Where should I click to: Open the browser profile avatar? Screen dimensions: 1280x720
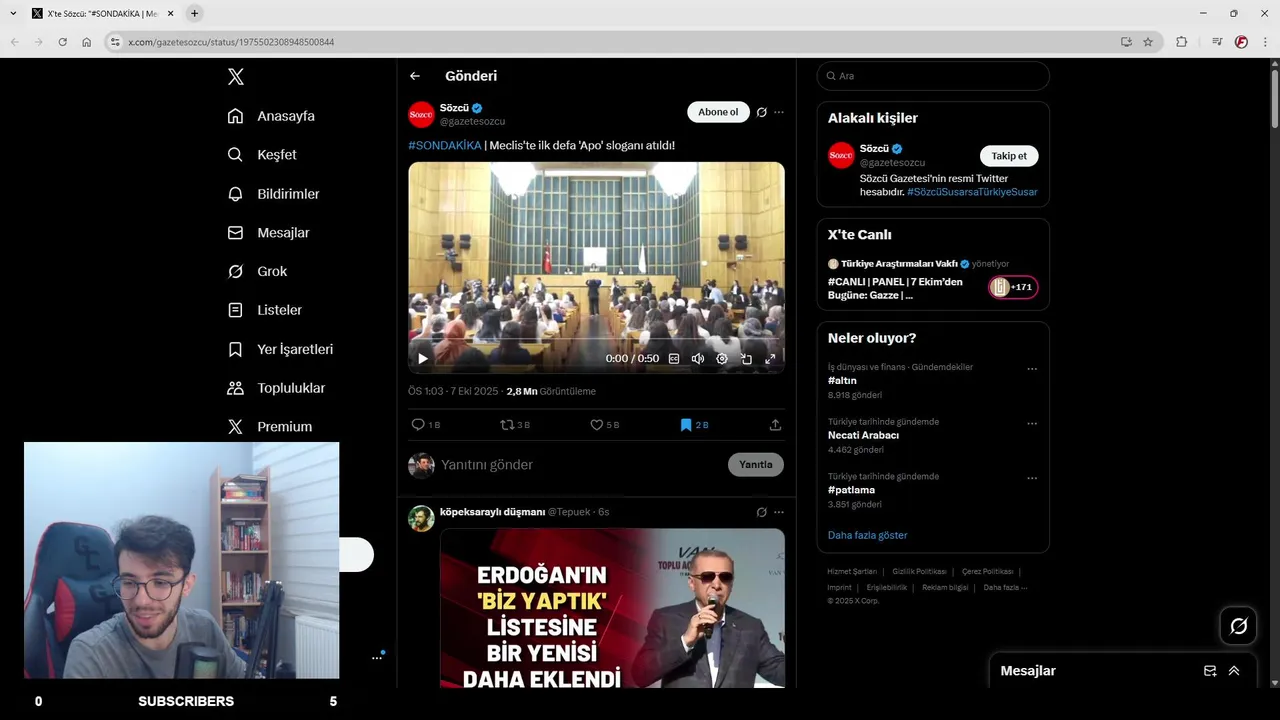click(1241, 42)
